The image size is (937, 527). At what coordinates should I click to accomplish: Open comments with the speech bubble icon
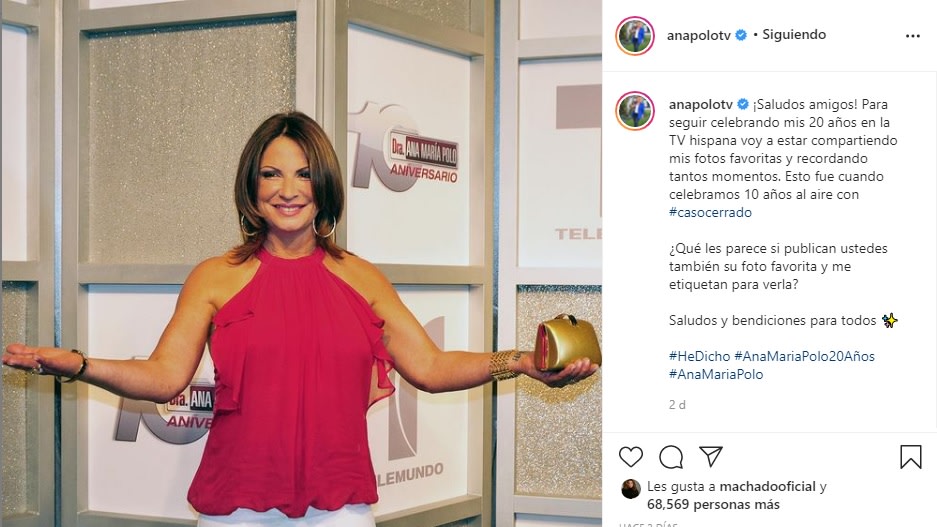click(x=671, y=457)
